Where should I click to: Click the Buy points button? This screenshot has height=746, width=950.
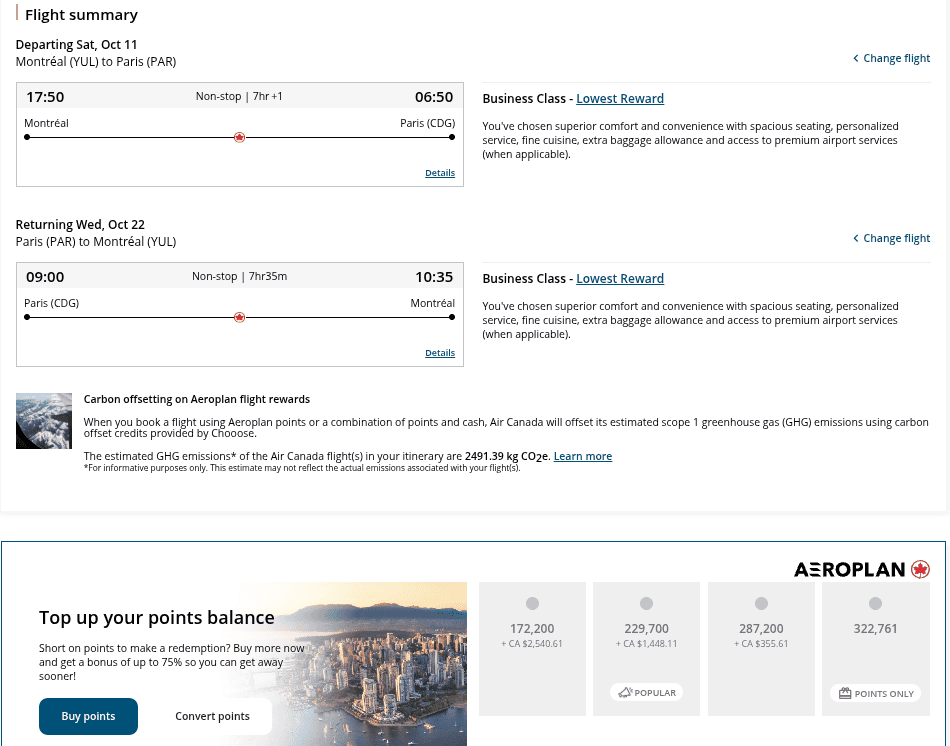point(88,716)
